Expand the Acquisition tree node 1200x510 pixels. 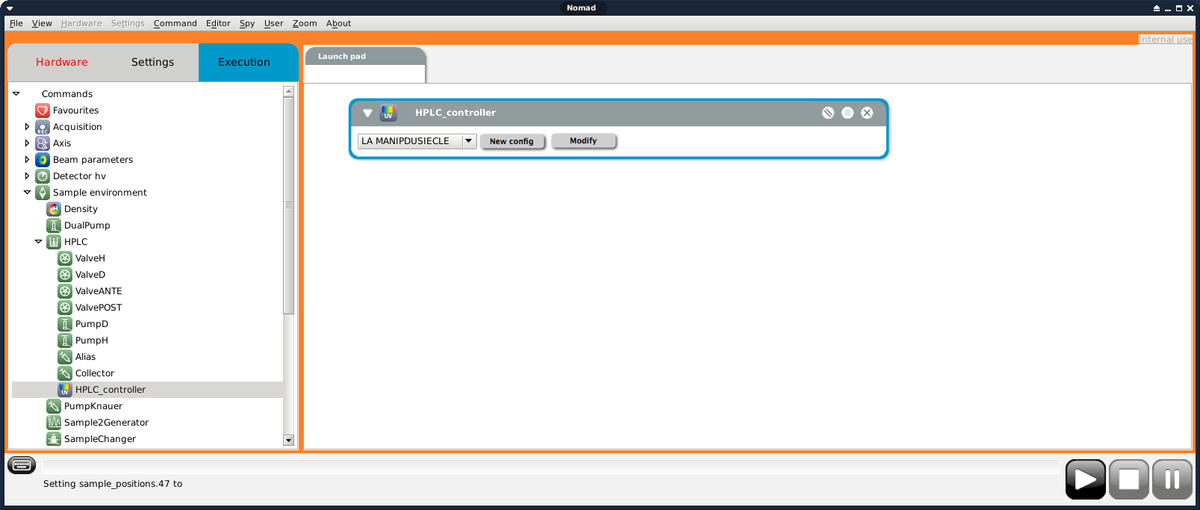click(x=27, y=127)
